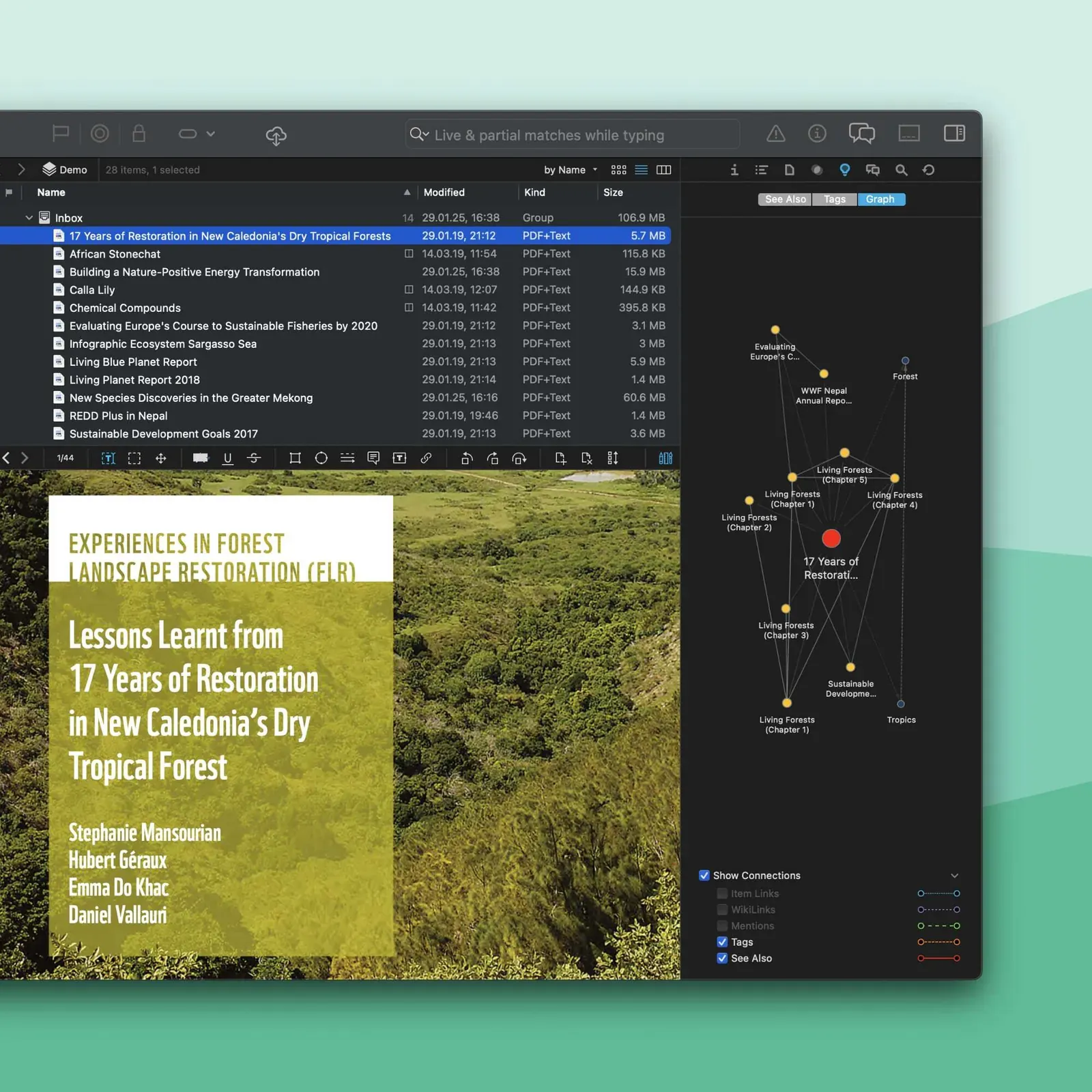Select the rectangular selection tool
Screen dimensions: 1092x1092
(134, 458)
